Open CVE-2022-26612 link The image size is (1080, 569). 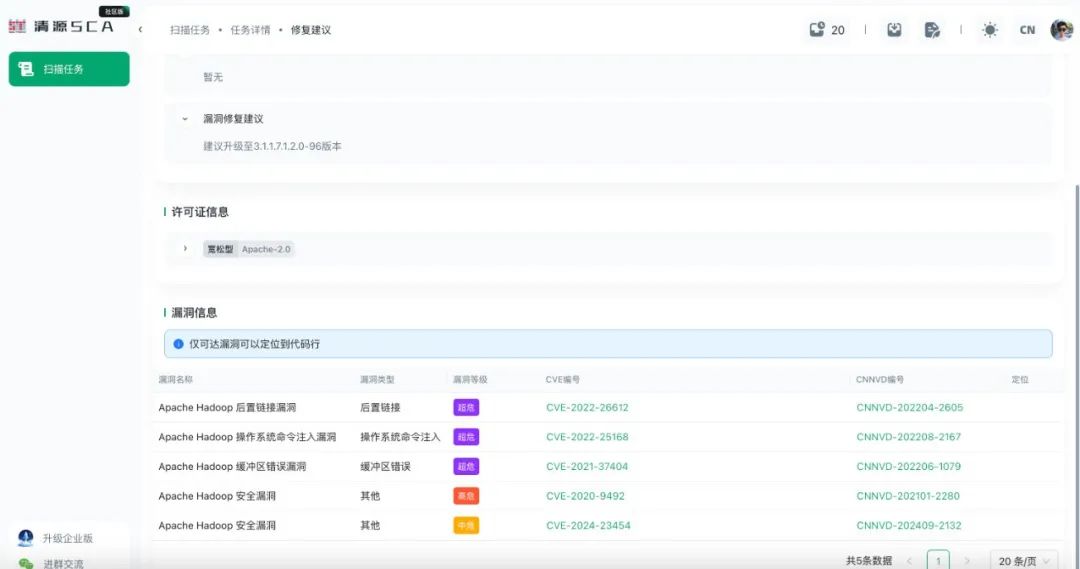587,407
